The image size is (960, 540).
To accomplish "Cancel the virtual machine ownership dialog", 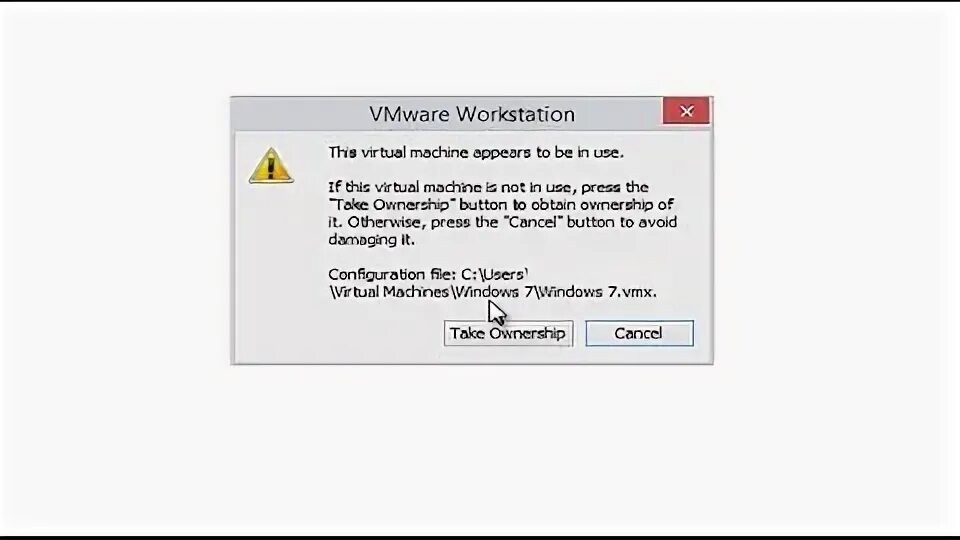I will pos(639,334).
